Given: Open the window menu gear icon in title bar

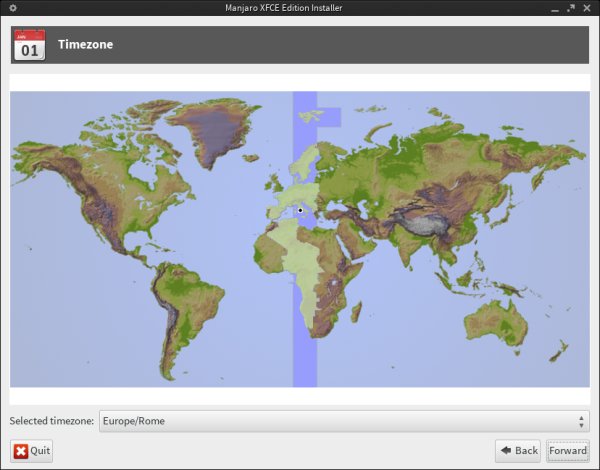Looking at the screenshot, I should click(x=13, y=8).
